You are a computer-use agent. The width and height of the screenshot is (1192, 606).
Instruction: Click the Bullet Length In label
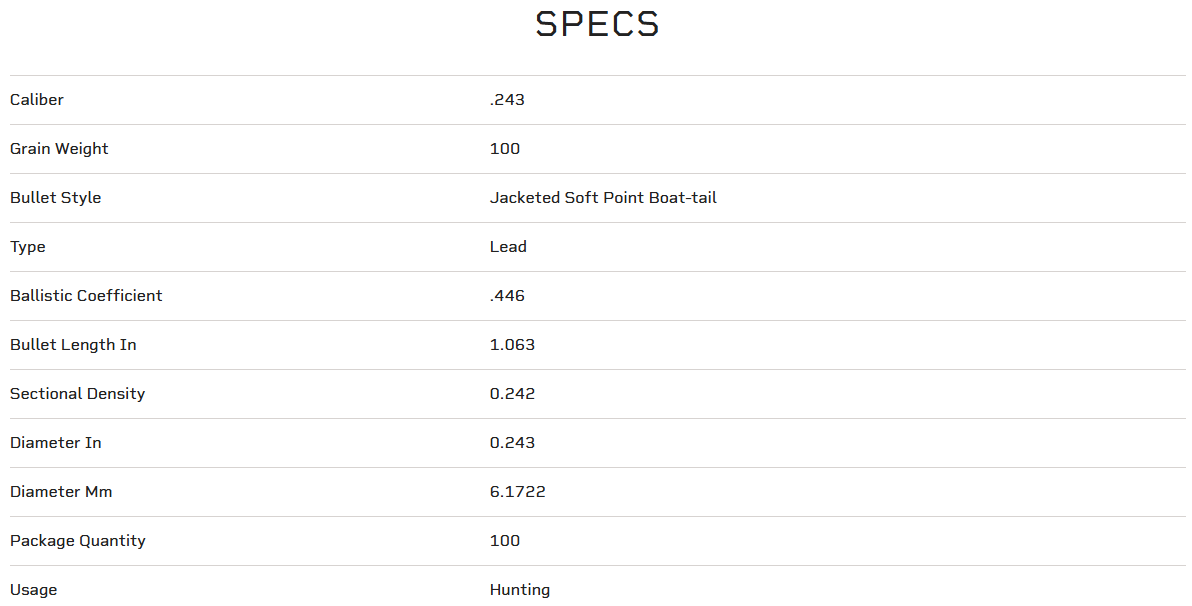[73, 345]
